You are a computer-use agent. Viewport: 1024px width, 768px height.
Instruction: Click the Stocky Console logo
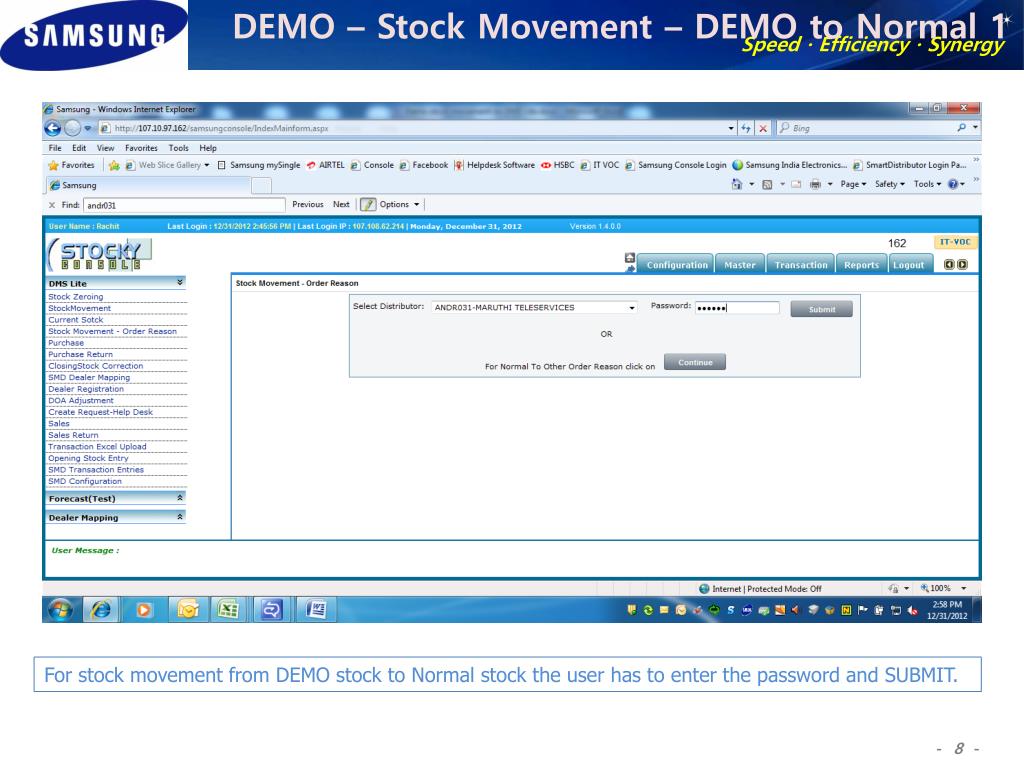[x=100, y=255]
